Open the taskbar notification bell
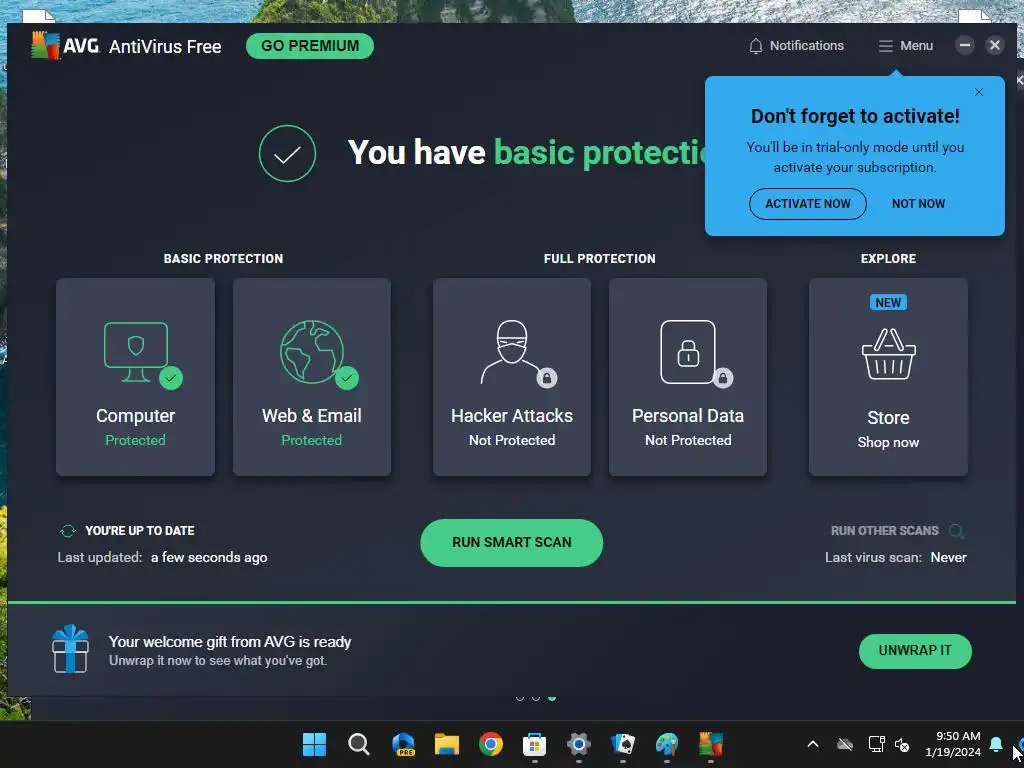 click(996, 744)
